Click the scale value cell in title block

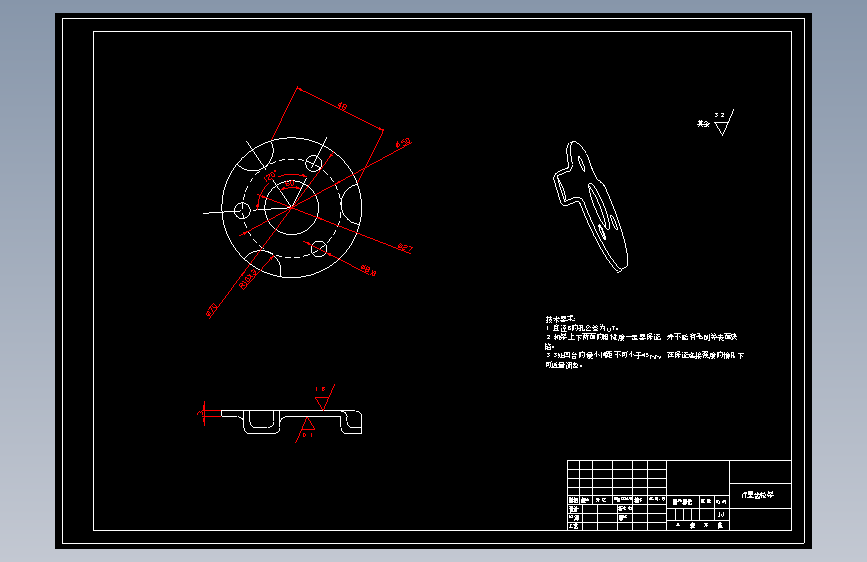click(722, 514)
